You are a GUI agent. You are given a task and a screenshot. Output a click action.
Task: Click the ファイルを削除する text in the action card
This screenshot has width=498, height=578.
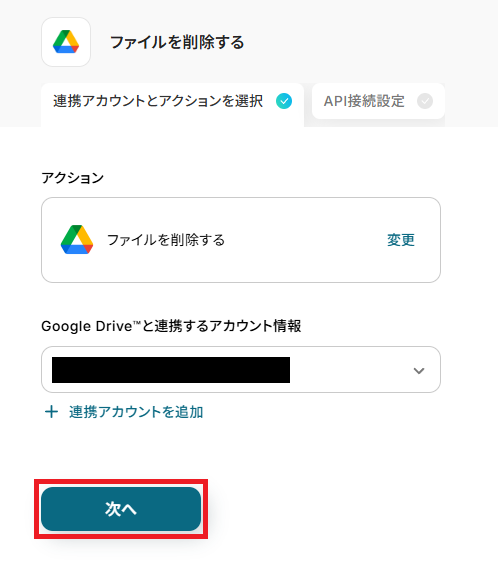click(x=166, y=240)
